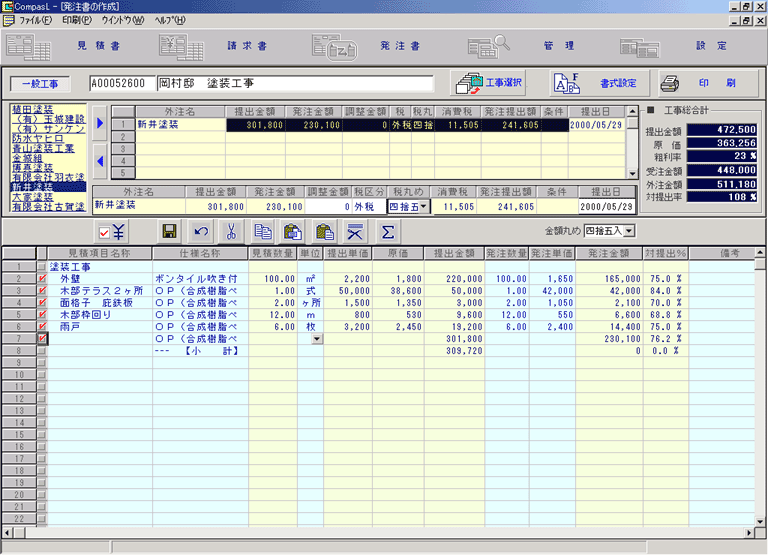Open the ファイル(F) menu
The image size is (768, 555).
click(x=35, y=20)
